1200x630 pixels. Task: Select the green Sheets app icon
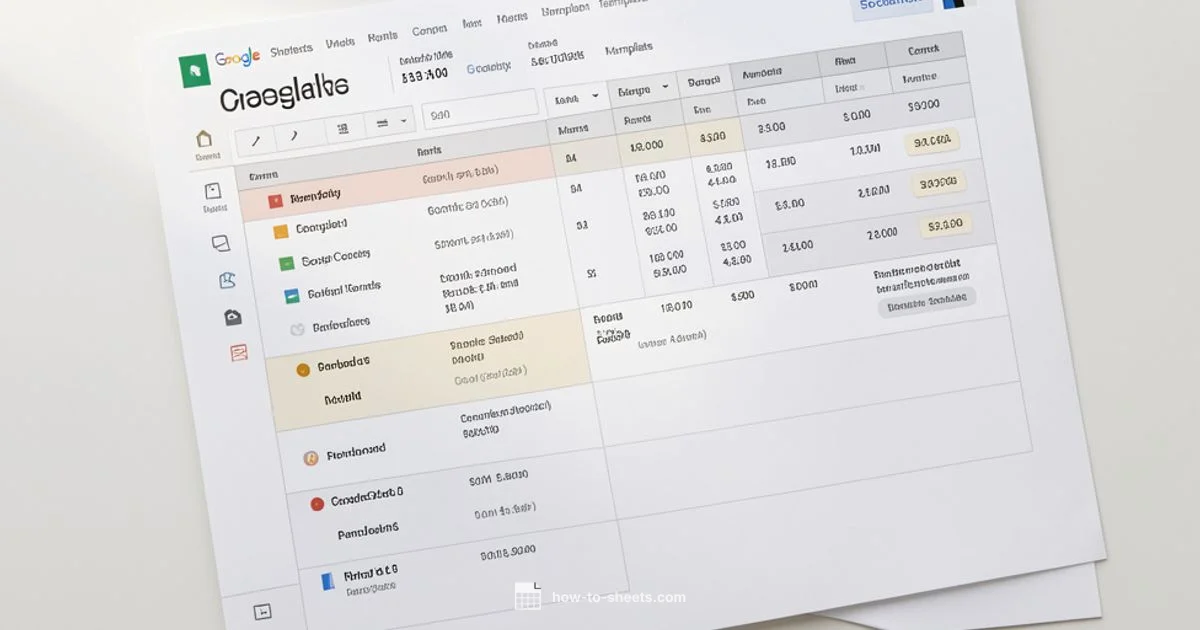point(194,70)
